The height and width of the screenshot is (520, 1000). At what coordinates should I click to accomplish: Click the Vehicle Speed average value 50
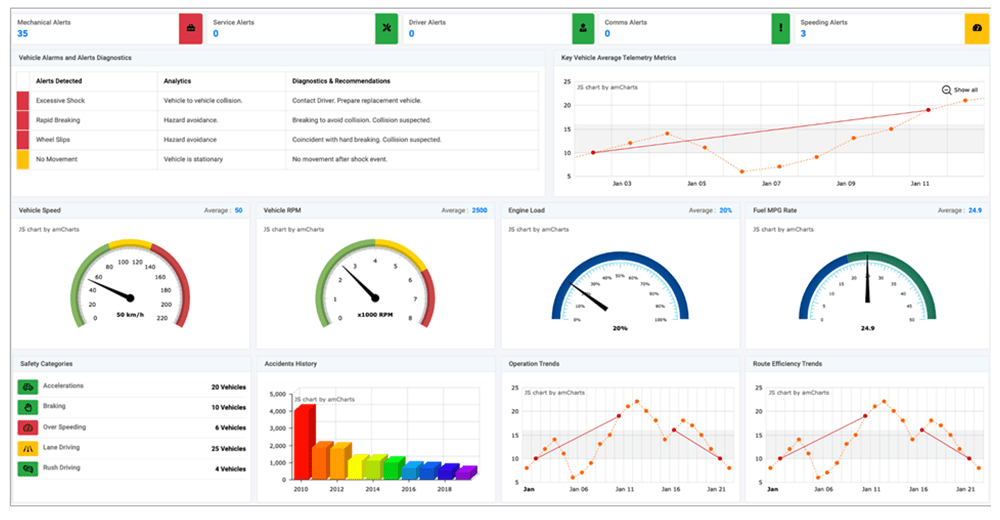tap(239, 211)
